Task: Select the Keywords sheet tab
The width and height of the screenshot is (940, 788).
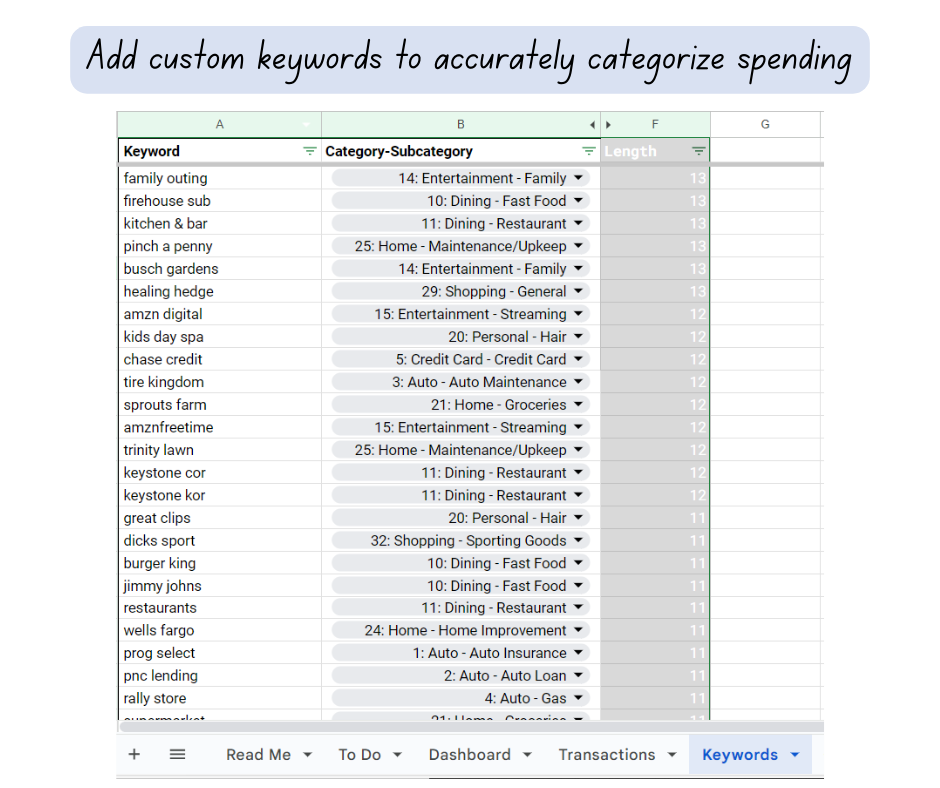Action: pos(740,754)
